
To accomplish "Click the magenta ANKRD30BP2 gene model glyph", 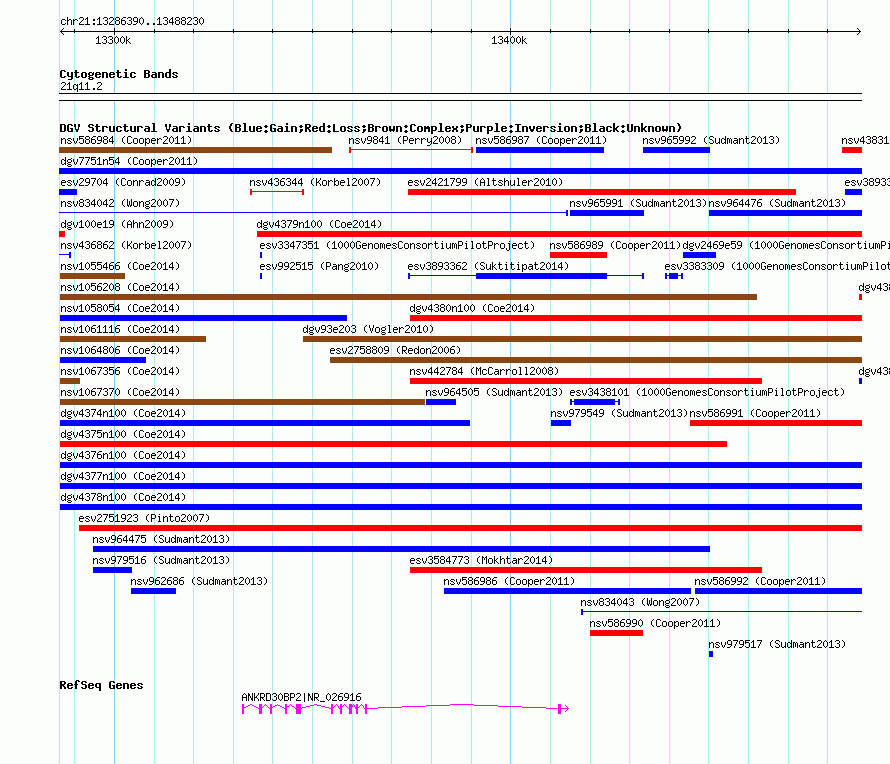I will point(405,708).
